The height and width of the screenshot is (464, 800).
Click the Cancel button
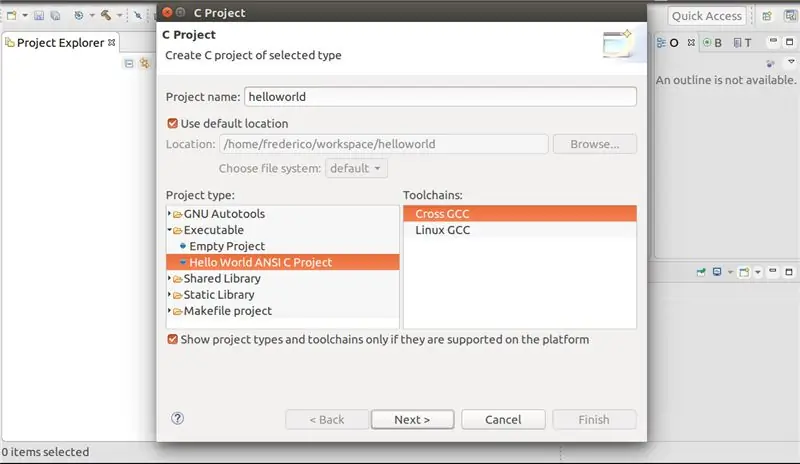503,420
